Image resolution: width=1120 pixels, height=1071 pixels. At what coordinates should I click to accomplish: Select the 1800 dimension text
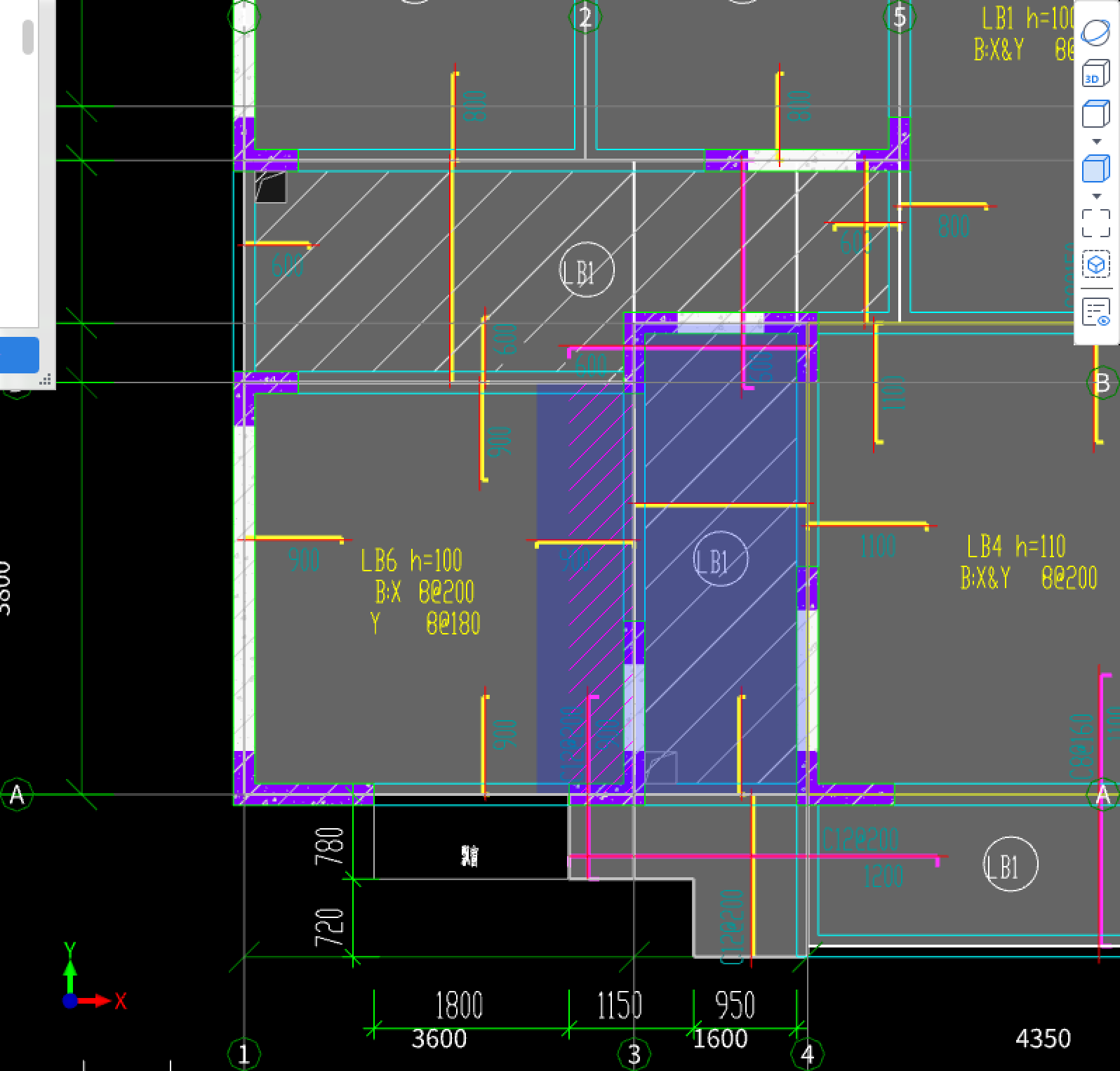coord(459,1006)
